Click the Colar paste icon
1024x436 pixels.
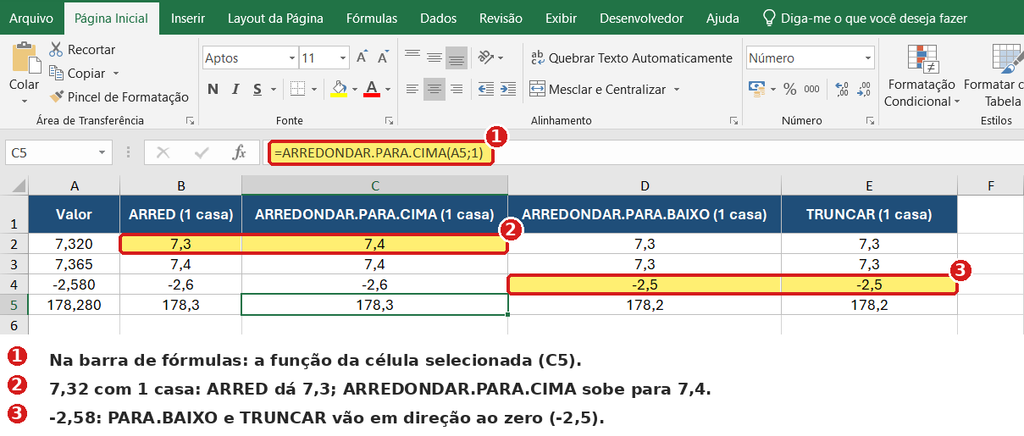(26, 57)
